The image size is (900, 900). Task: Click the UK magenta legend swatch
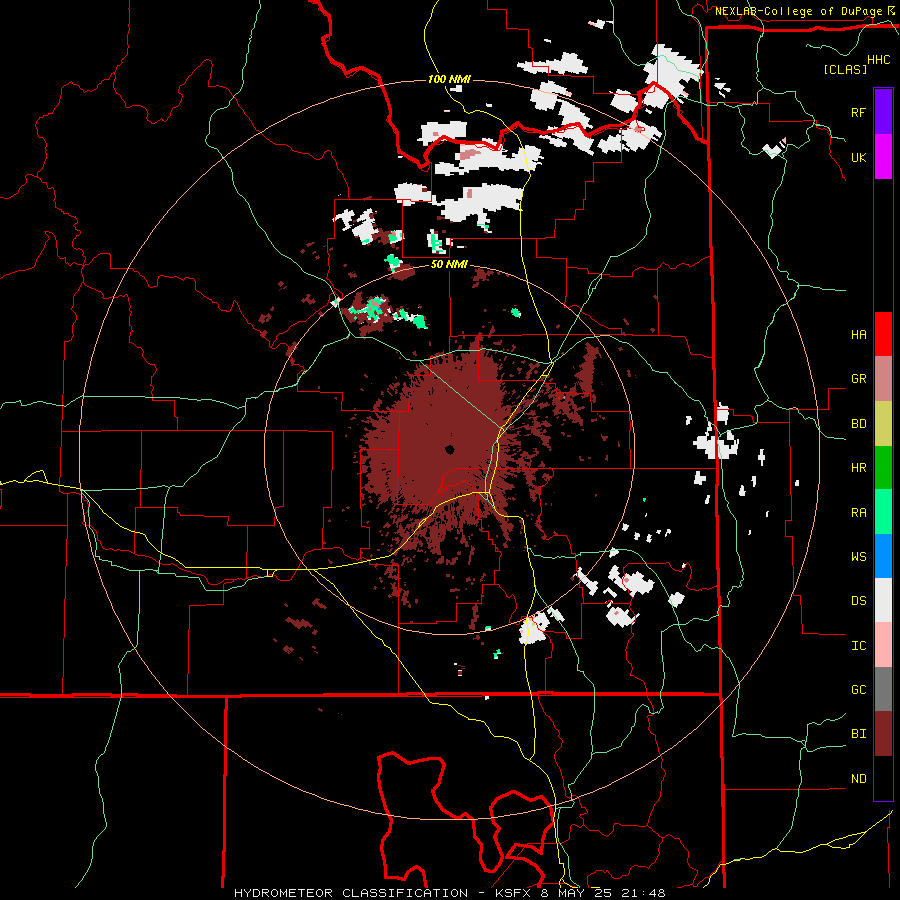click(883, 156)
